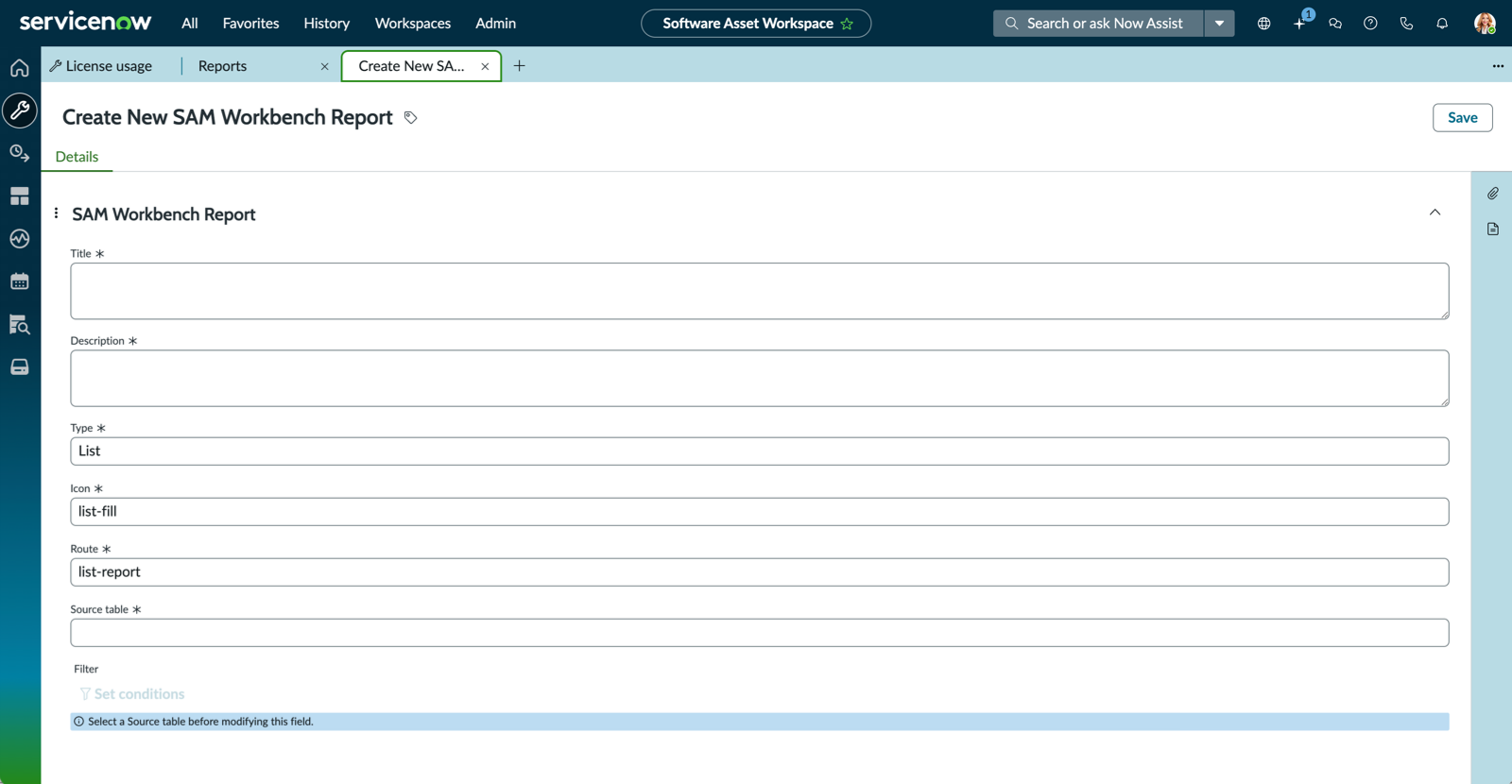Viewport: 1512px width, 784px height.
Task: Click the ServiceNow logo
Action: 85,22
